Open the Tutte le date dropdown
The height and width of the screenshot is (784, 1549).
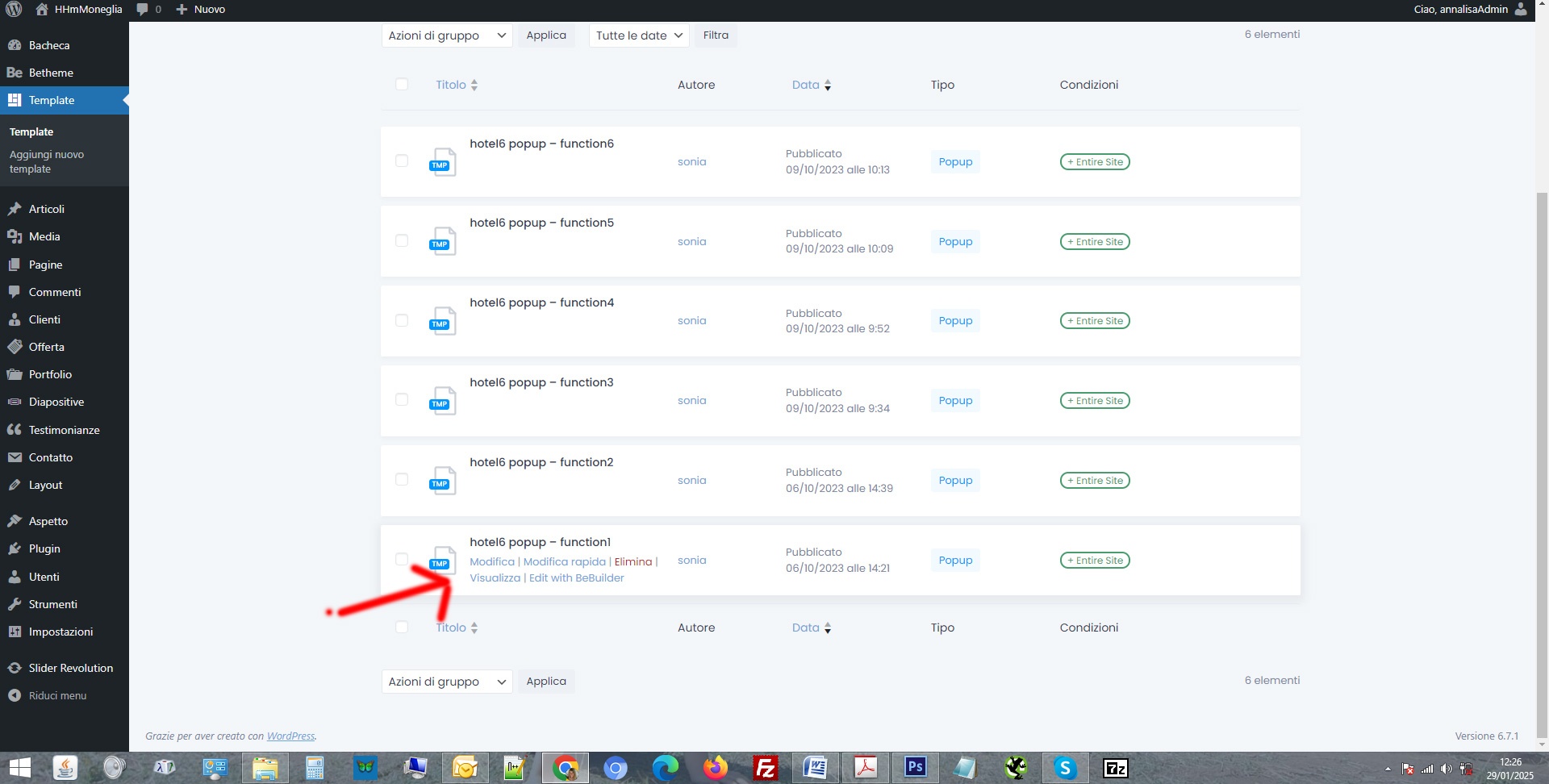[639, 35]
